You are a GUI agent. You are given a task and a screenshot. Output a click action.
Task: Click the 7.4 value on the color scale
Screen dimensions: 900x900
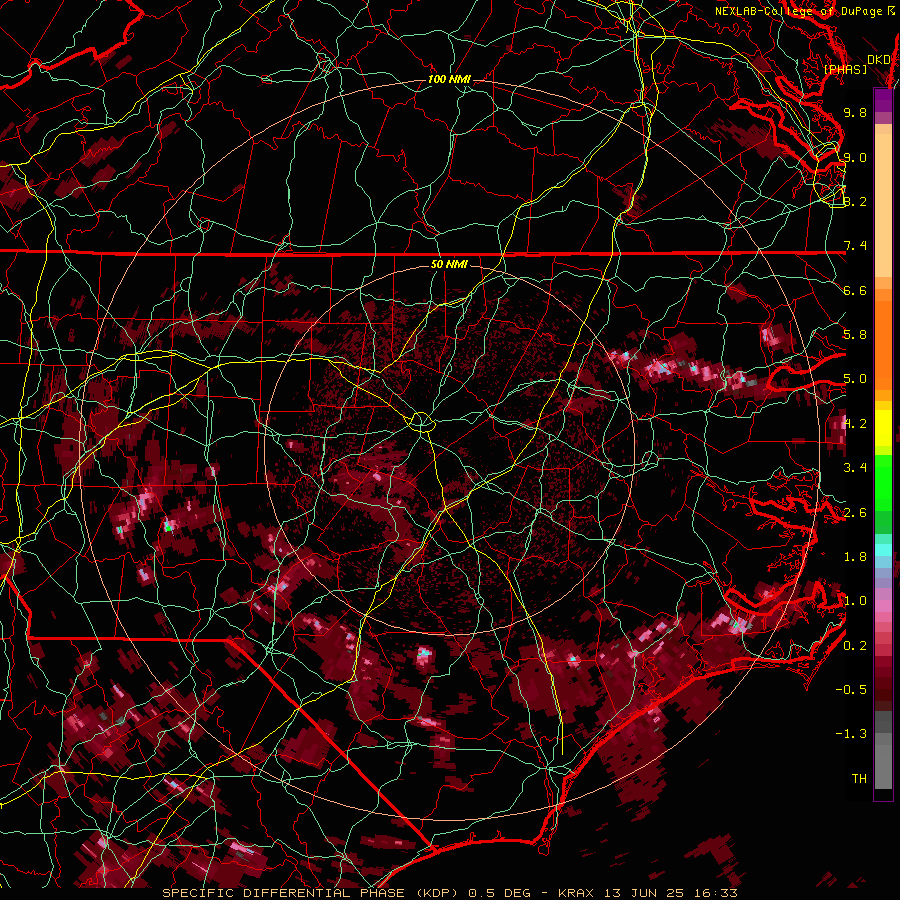[855, 246]
